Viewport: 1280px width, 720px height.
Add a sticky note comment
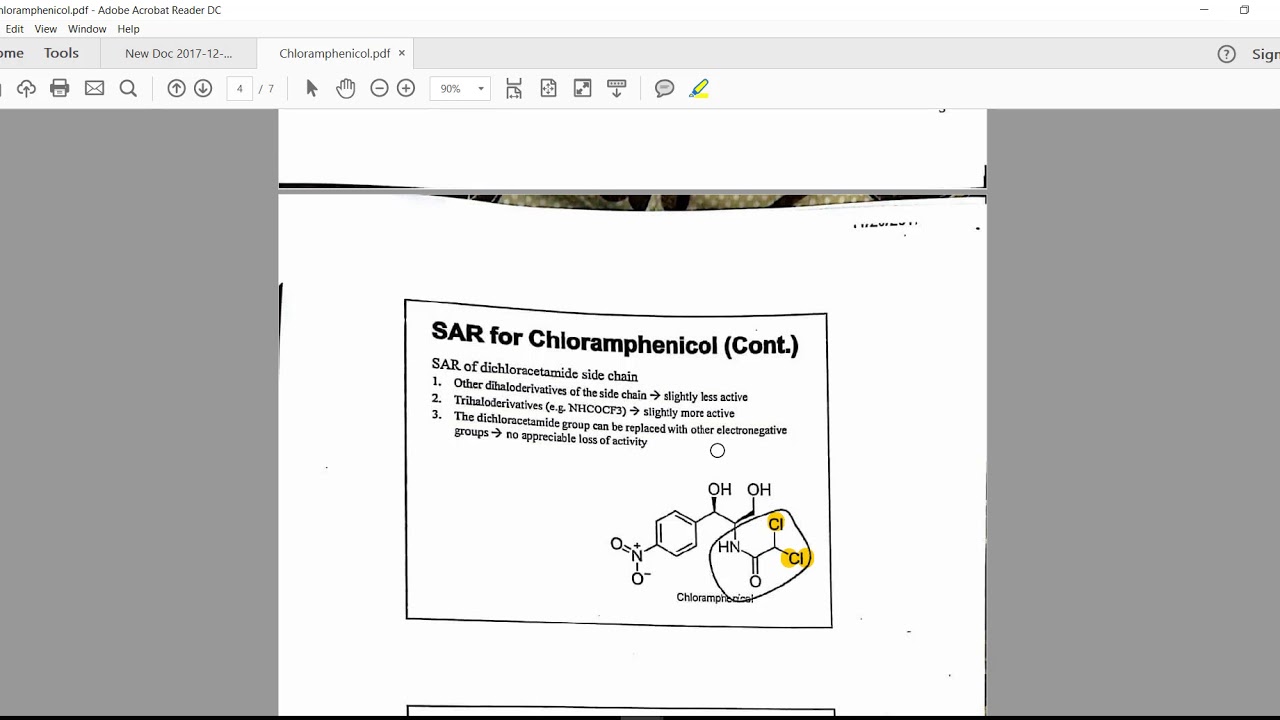click(664, 88)
